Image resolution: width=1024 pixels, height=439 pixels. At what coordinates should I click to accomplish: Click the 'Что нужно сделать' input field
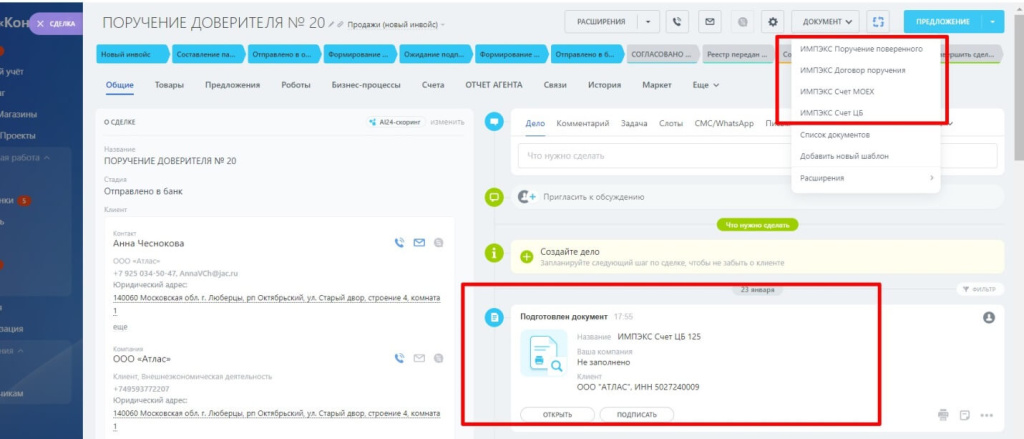756,156
